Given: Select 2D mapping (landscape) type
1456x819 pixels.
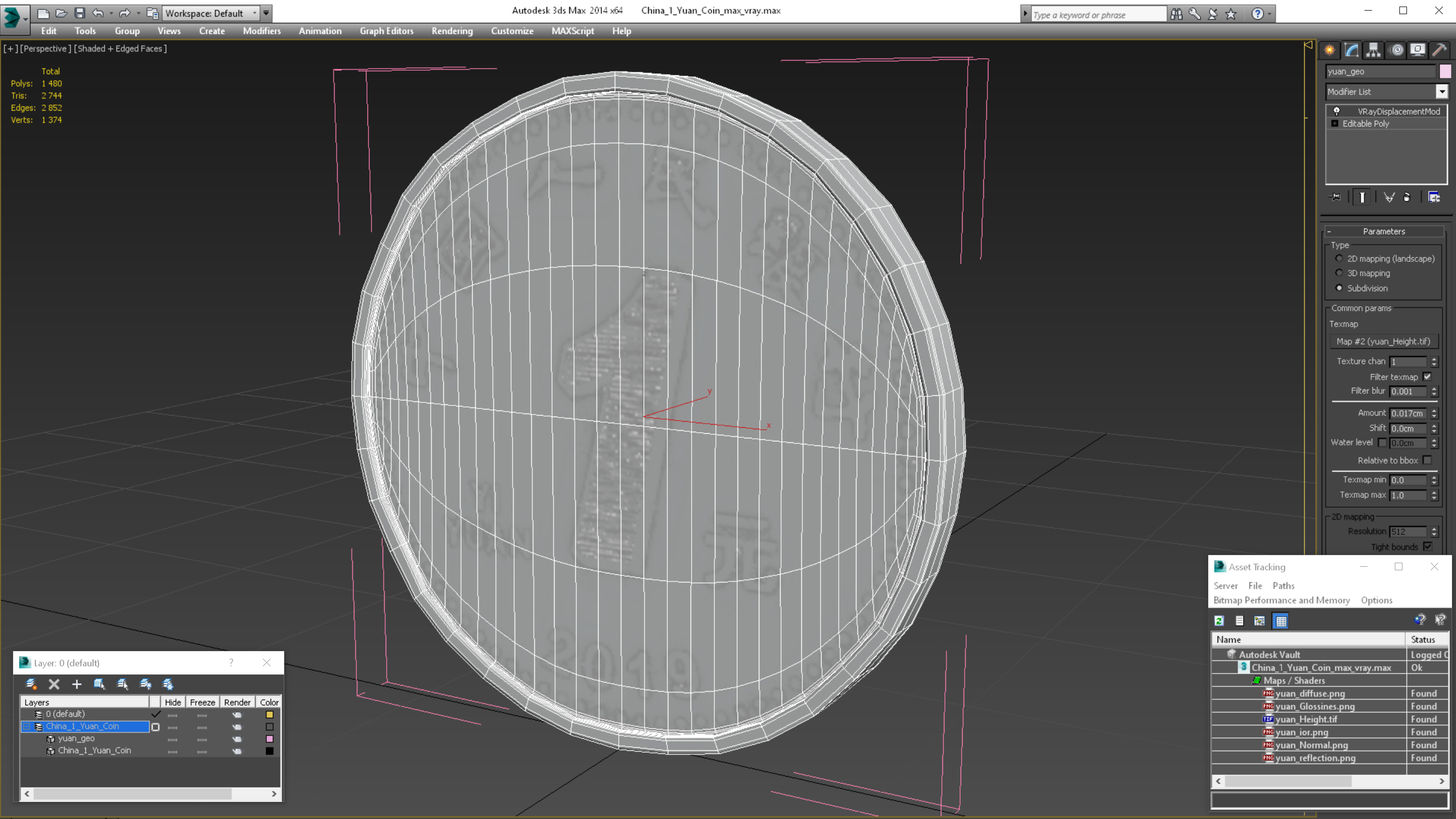Looking at the screenshot, I should tap(1339, 258).
